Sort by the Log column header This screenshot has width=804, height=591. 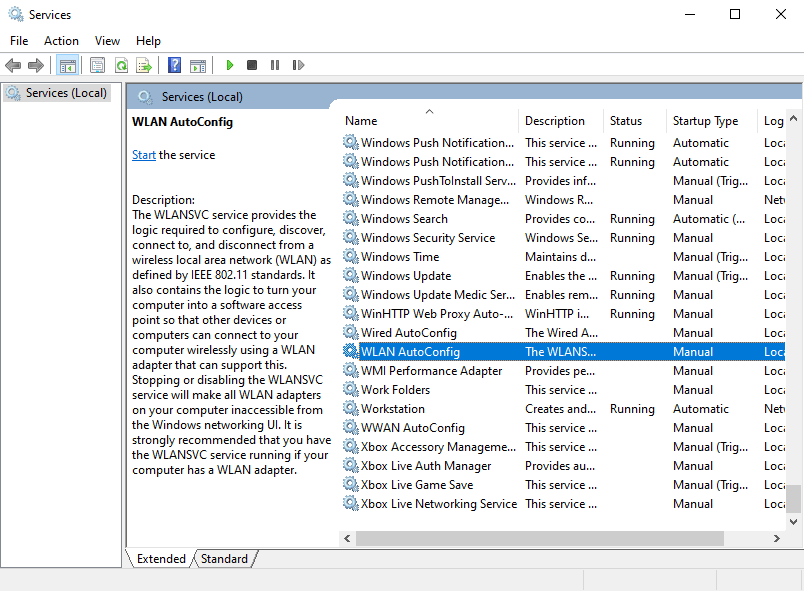coord(772,120)
